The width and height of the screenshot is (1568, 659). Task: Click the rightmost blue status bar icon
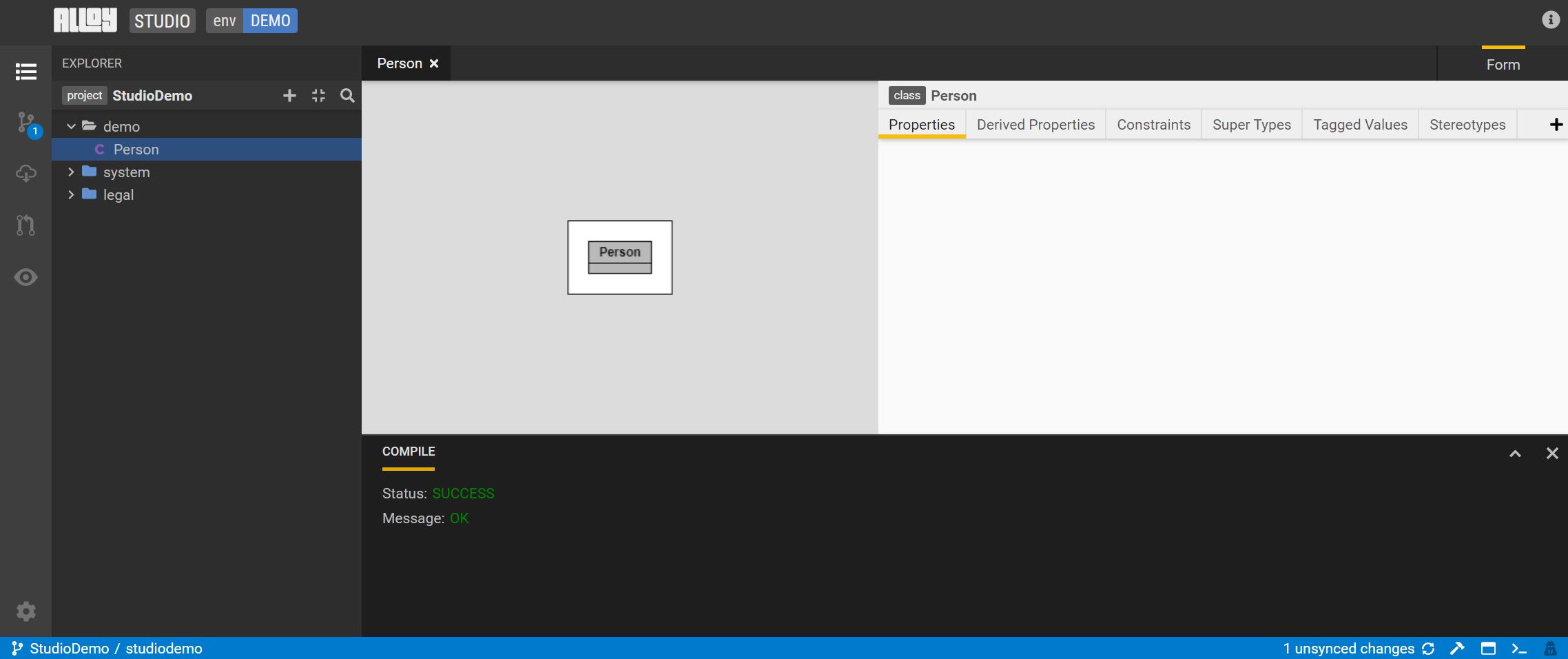click(x=1550, y=649)
